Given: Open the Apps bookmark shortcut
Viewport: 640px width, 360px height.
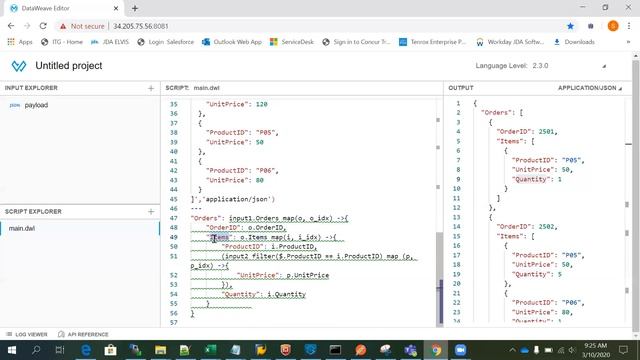Looking at the screenshot, I should pyautogui.click(x=20, y=42).
